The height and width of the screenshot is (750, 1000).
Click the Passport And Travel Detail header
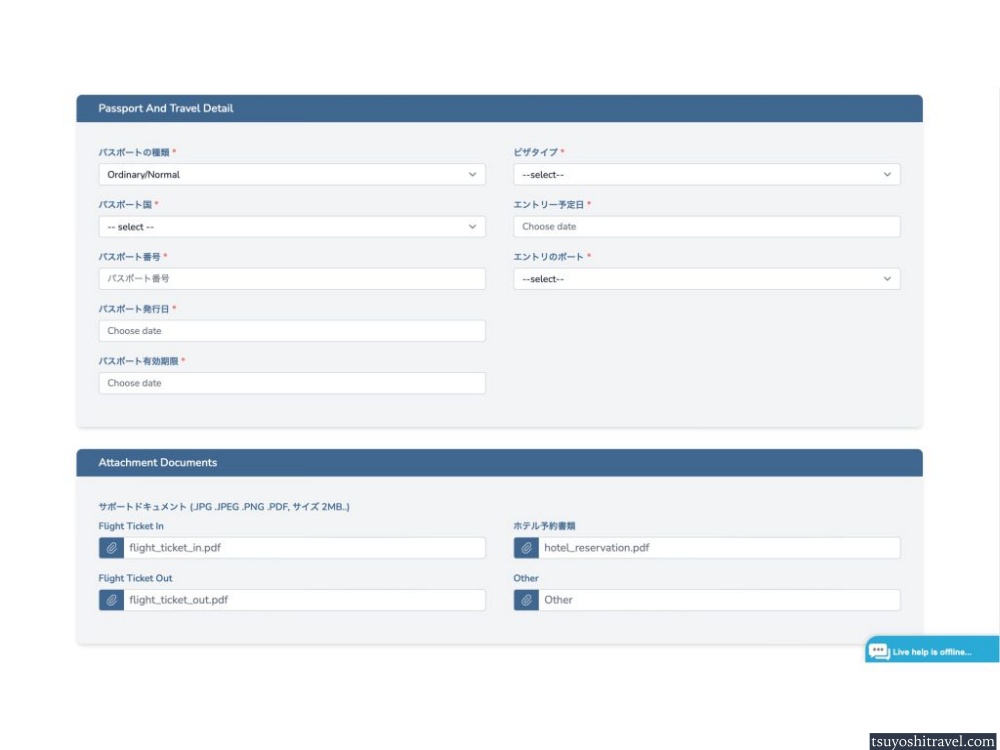[x=166, y=108]
